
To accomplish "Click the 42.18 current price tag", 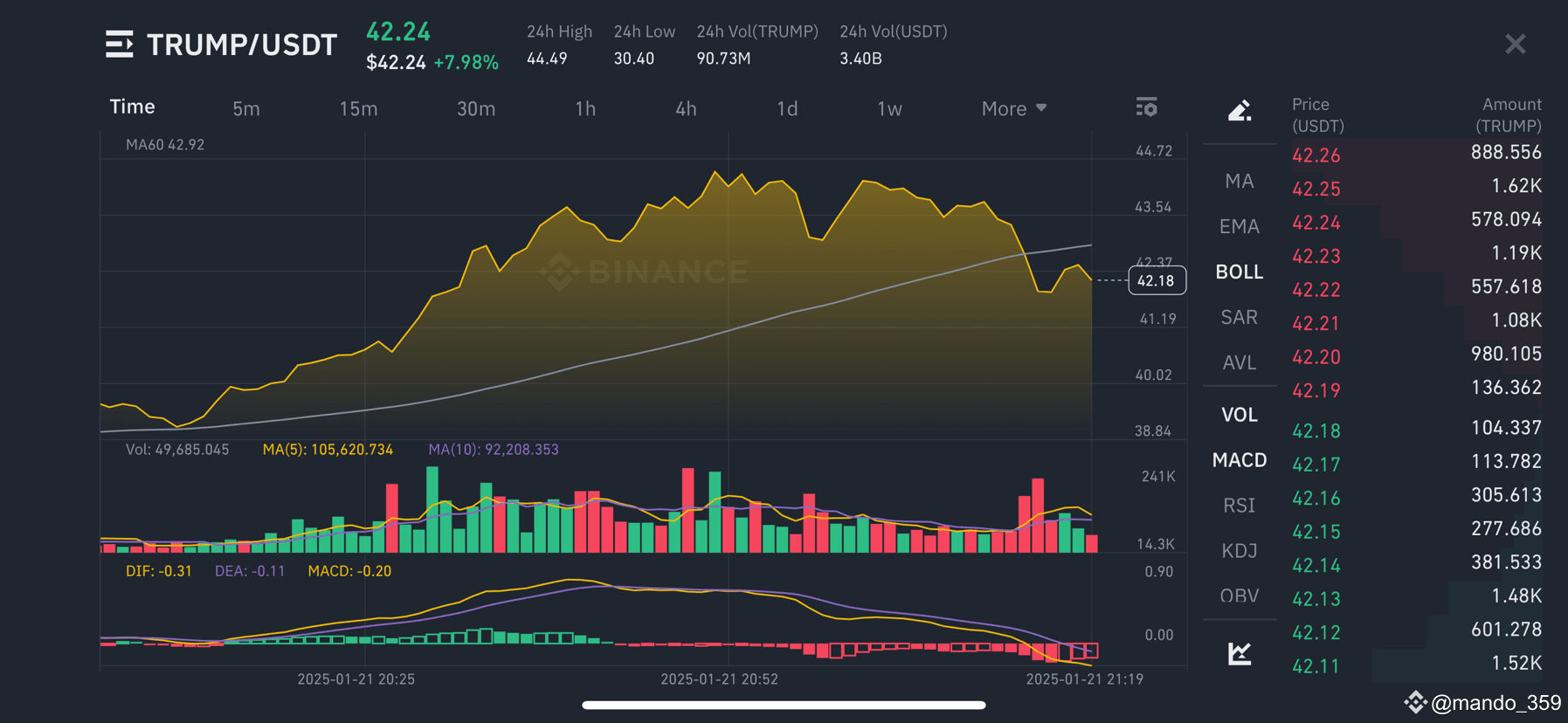I will (x=1157, y=280).
